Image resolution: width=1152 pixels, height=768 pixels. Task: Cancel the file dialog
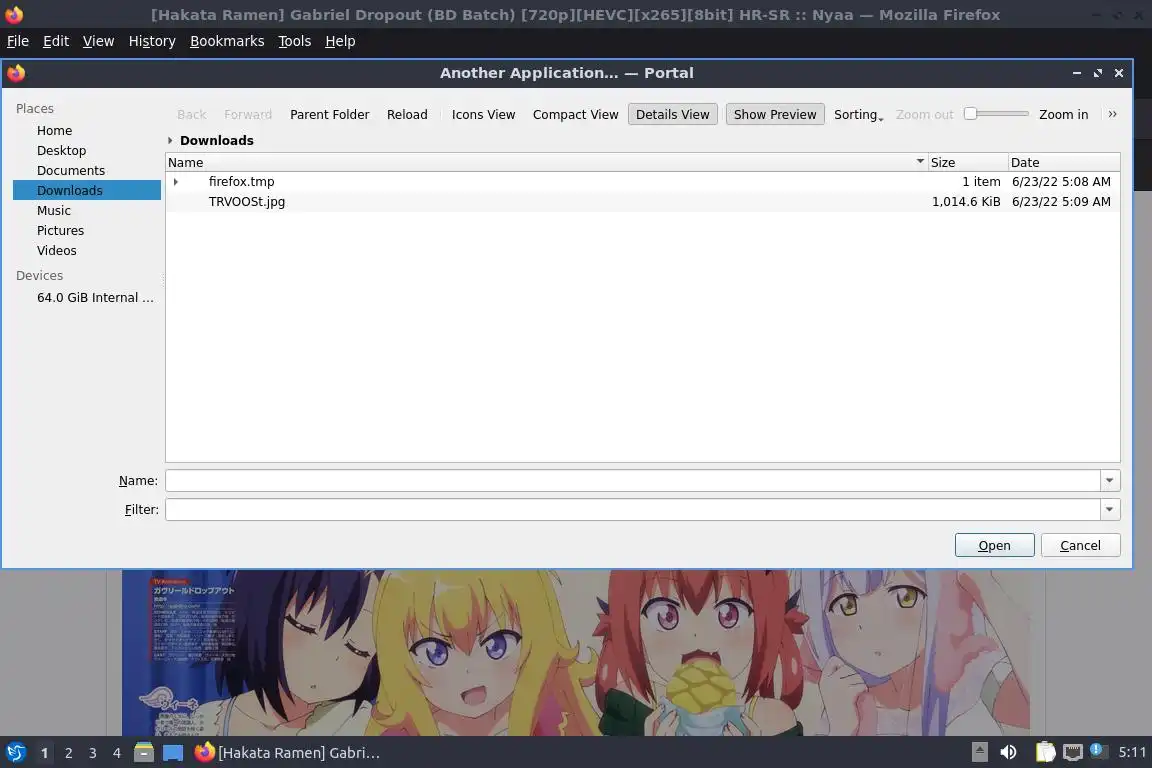1080,545
